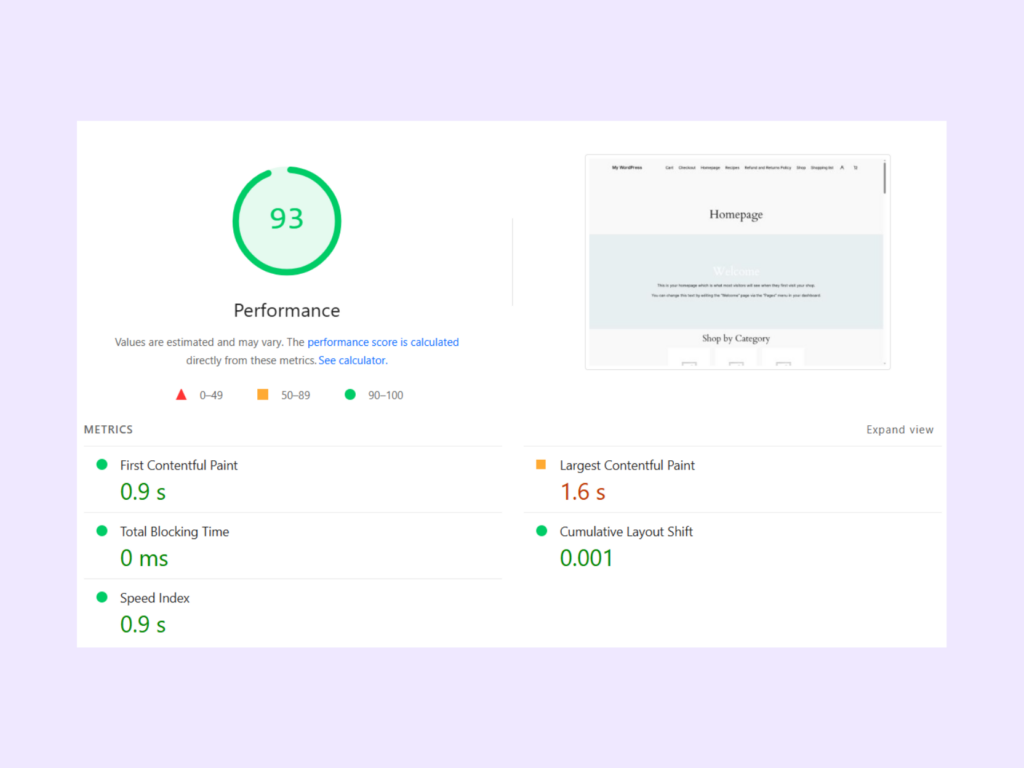Select the orange square beside Largest Contentful Paint
1024x768 pixels.
point(540,464)
